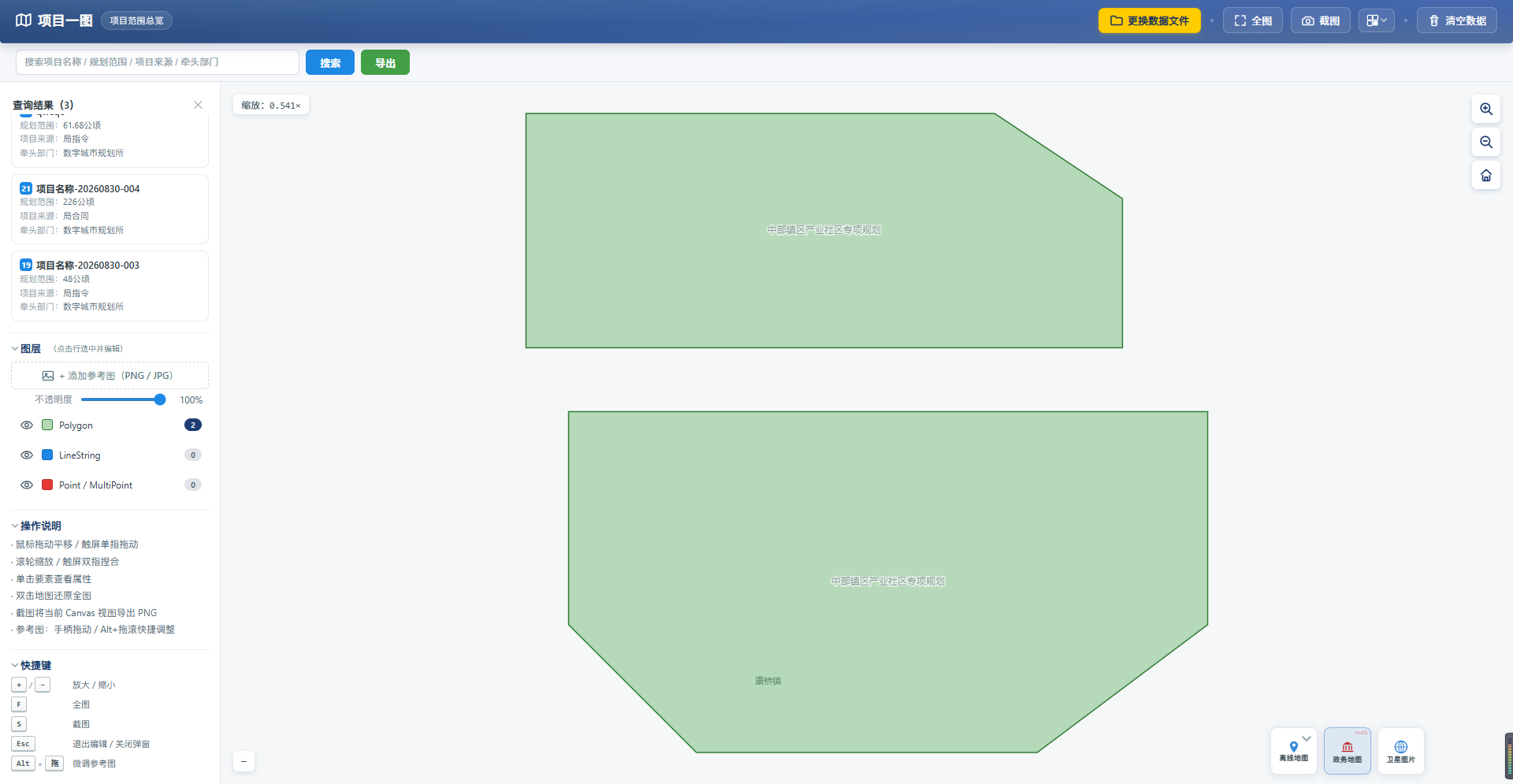1513x784 pixels.
Task: Click the 项目一图 book logo icon
Action: [x=24, y=20]
